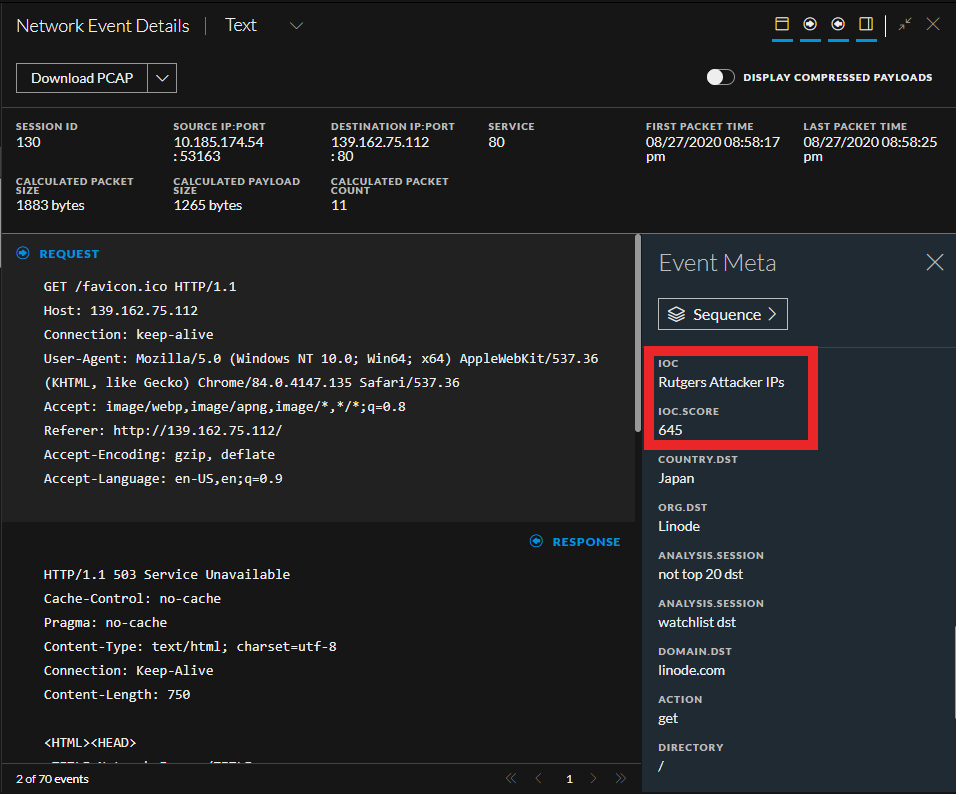Screen dimensions: 956x794
Task: Toggle the header display icon
Action: pyautogui.click(x=782, y=24)
